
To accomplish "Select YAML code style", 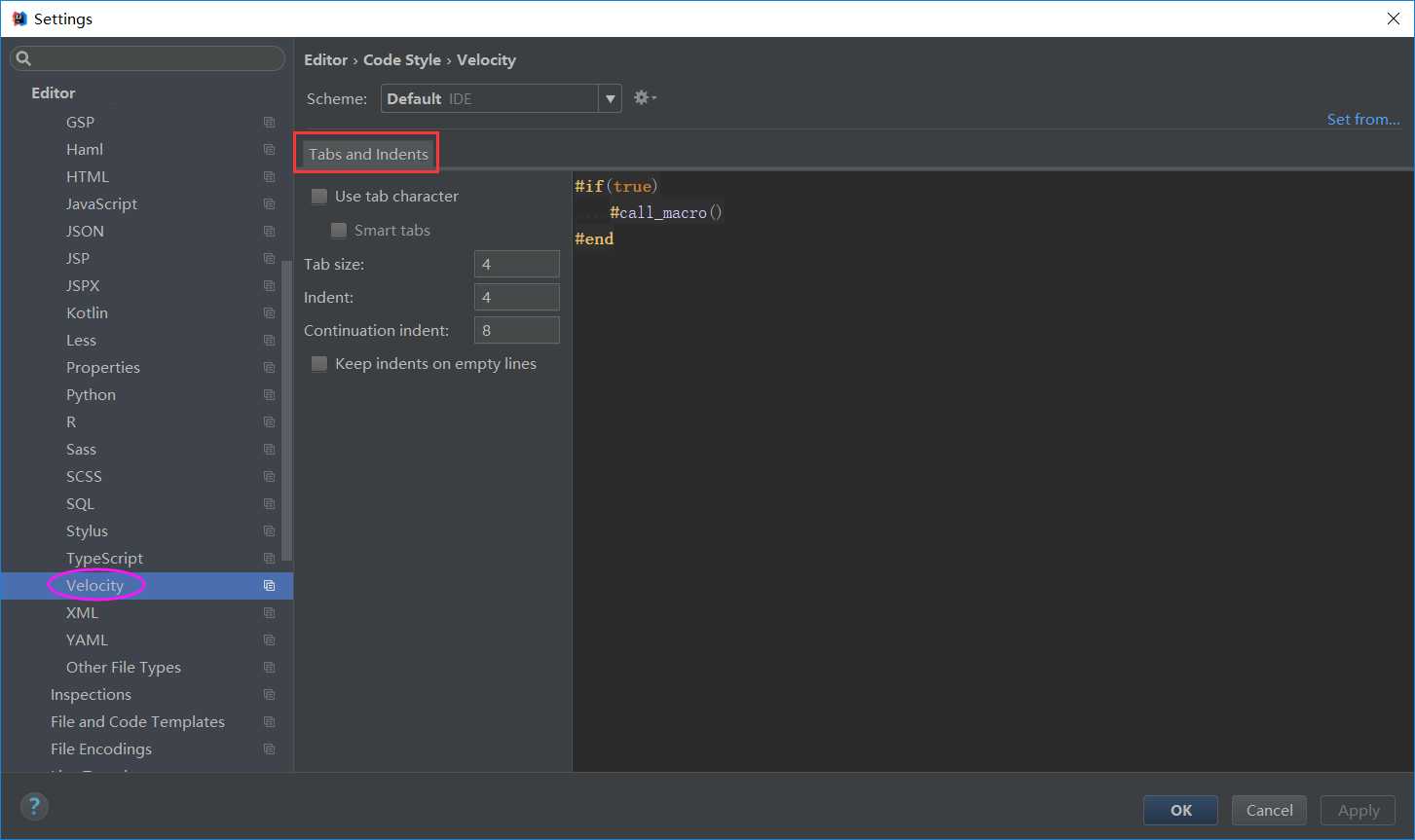I will [x=87, y=639].
